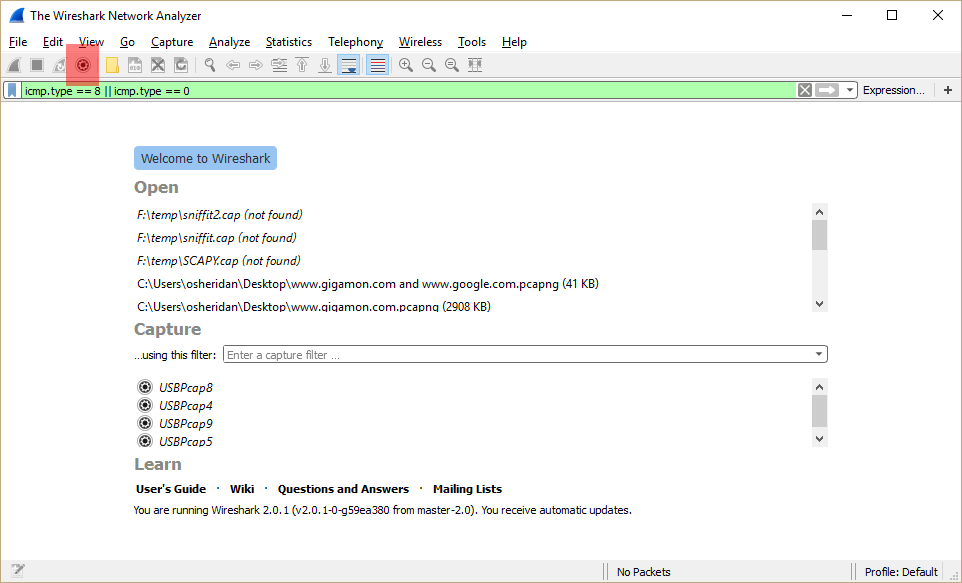Click the Reload capture file icon
The image size is (962, 583).
pos(181,65)
